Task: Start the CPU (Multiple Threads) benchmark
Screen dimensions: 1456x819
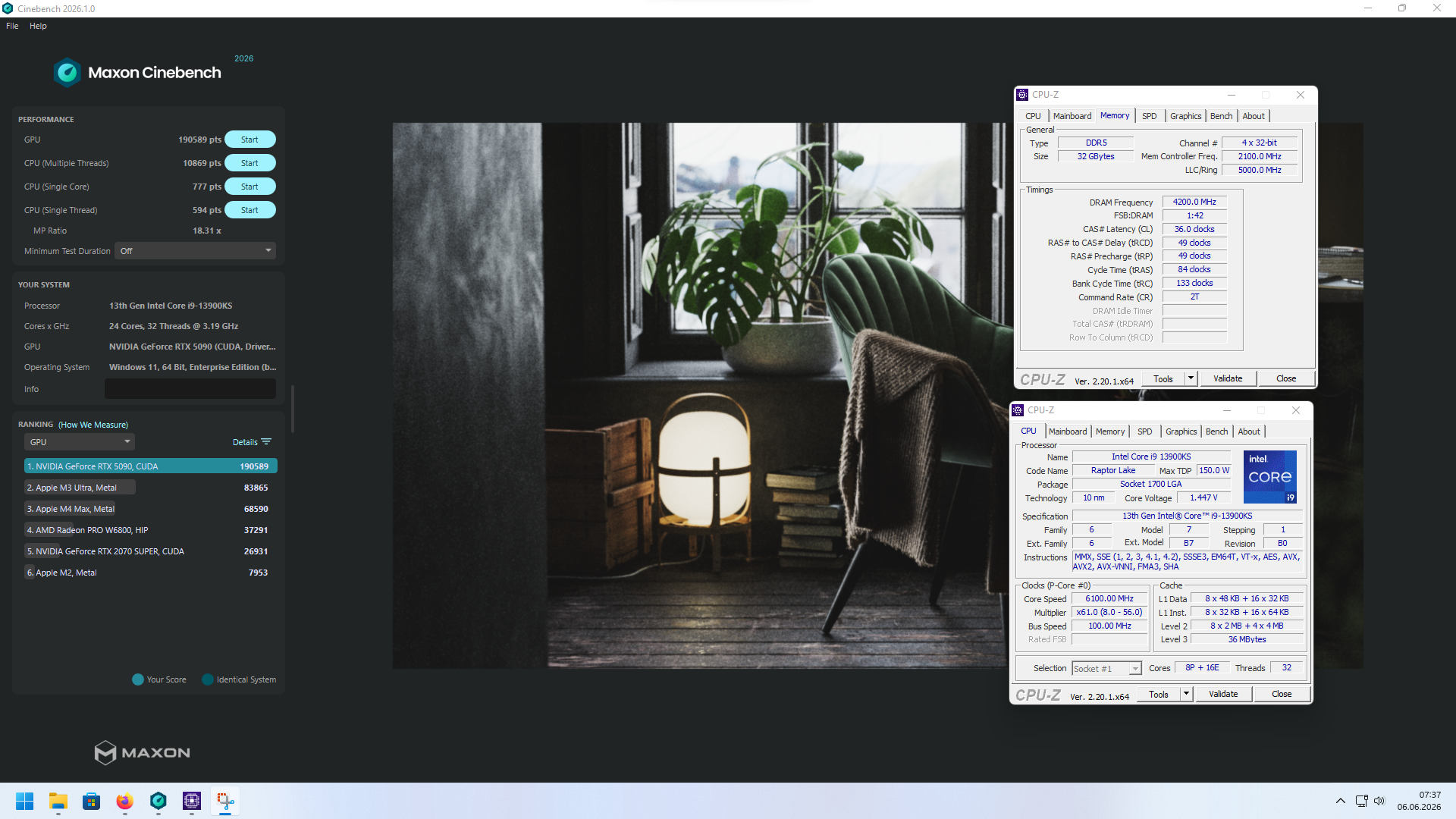Action: click(249, 163)
